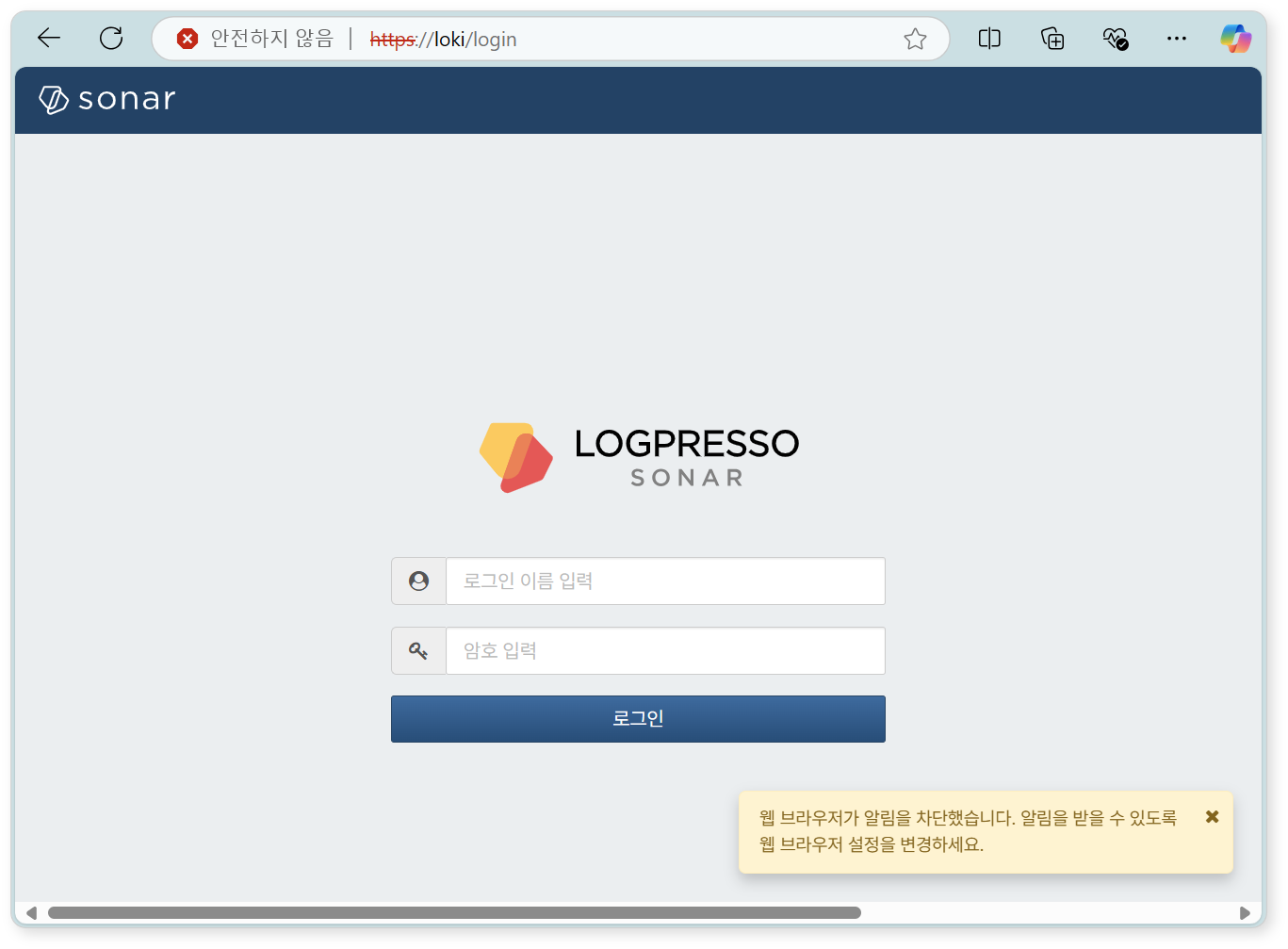
Task: Click the 웹 브라우저가 알림을 차단했습니다 message
Action: [x=968, y=831]
